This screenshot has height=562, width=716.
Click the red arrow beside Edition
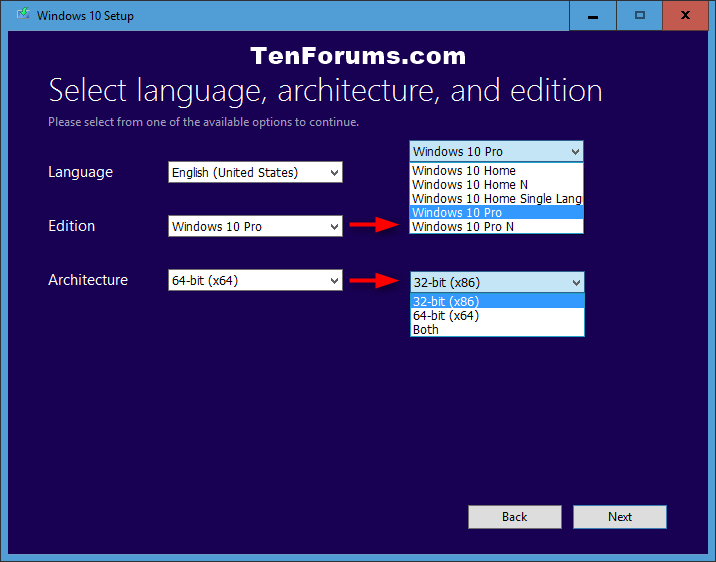(375, 226)
